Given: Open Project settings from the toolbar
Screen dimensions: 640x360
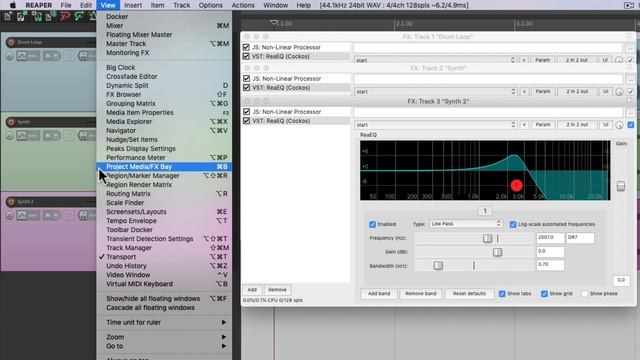Looking at the screenshot, I should coord(50,17).
